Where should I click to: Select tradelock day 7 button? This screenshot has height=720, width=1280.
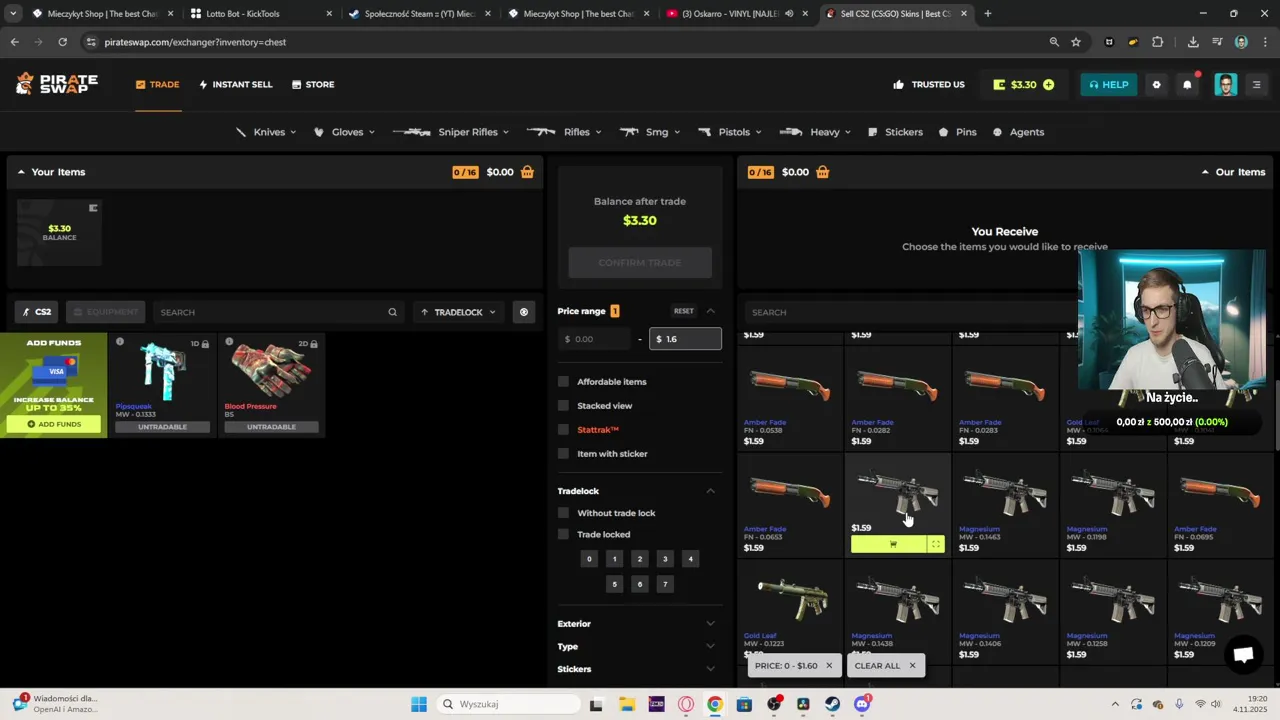pos(665,584)
